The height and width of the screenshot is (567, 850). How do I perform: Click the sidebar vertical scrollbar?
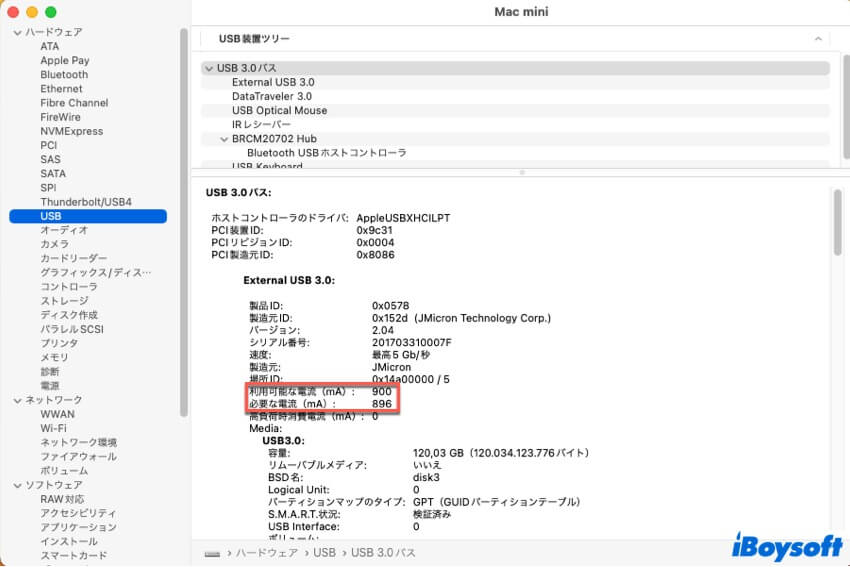(184, 222)
